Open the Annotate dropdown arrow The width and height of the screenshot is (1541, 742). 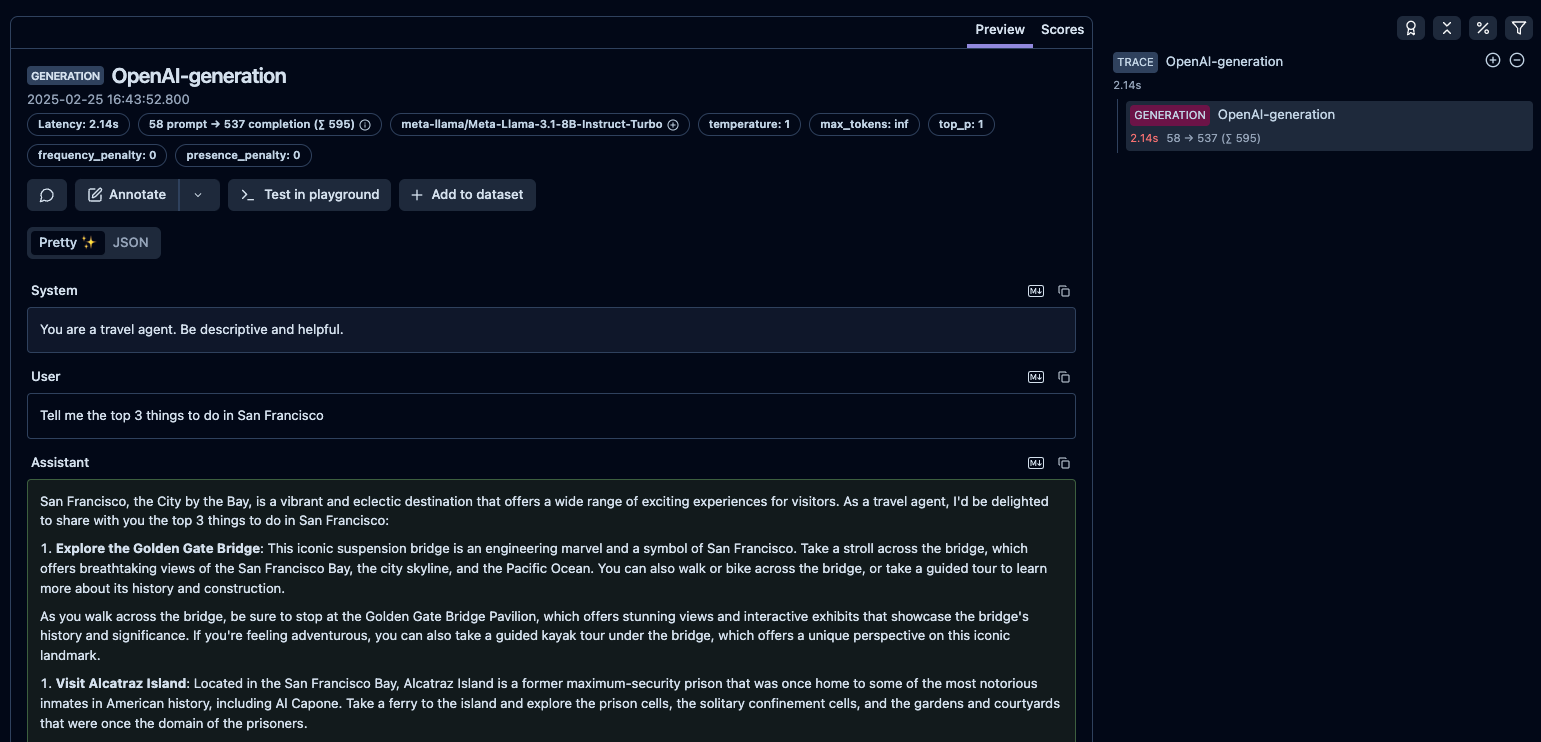pyautogui.click(x=199, y=195)
